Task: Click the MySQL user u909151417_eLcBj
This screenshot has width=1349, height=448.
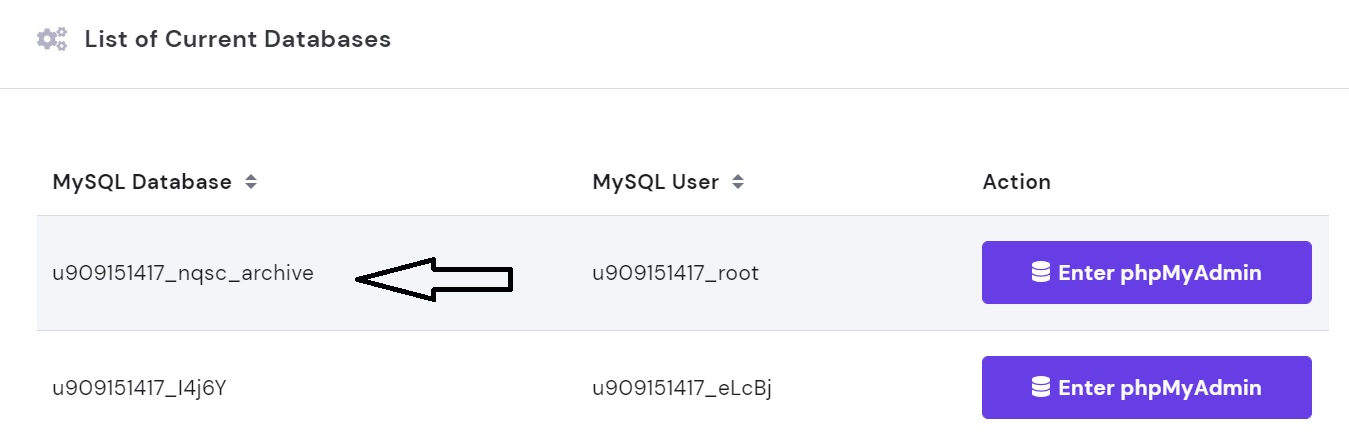Action: coord(682,388)
